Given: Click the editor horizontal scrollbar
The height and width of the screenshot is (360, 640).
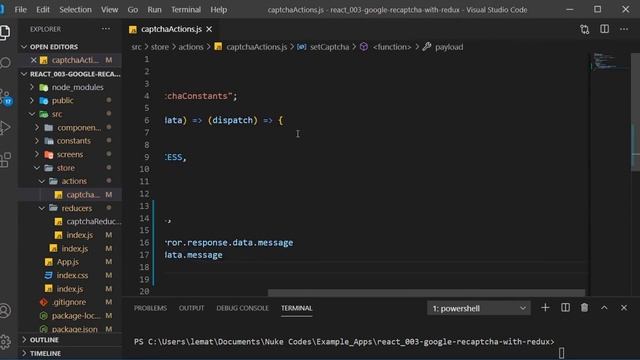Looking at the screenshot, I should (426, 293).
